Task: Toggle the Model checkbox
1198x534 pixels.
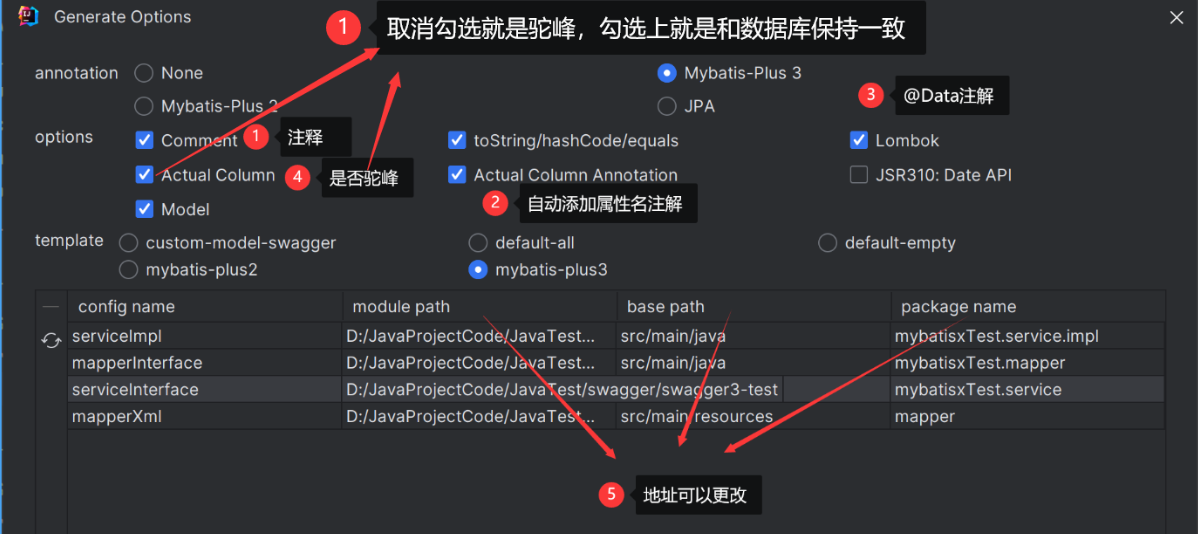Action: coord(144,209)
